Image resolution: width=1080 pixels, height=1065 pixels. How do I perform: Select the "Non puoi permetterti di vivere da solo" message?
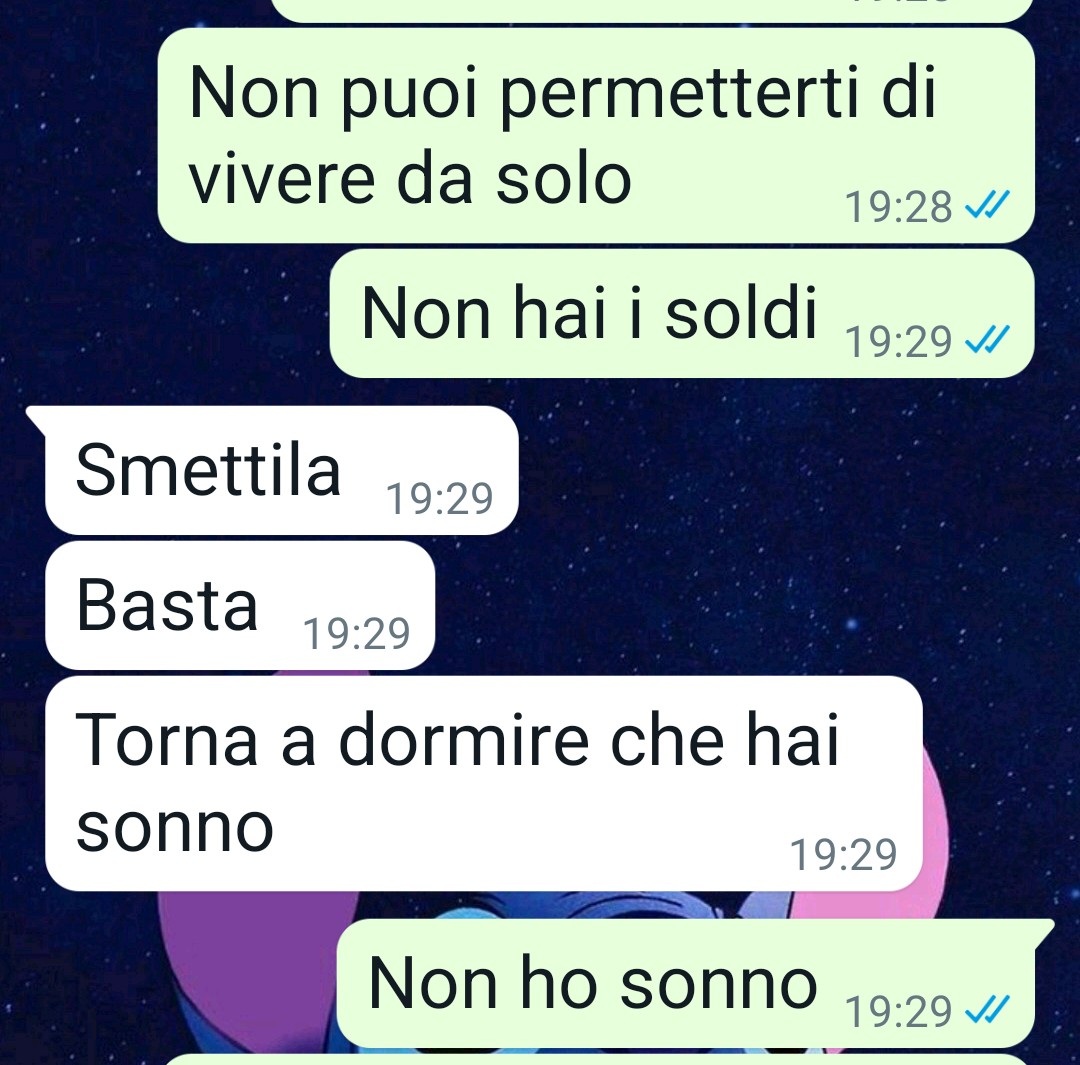click(x=596, y=136)
